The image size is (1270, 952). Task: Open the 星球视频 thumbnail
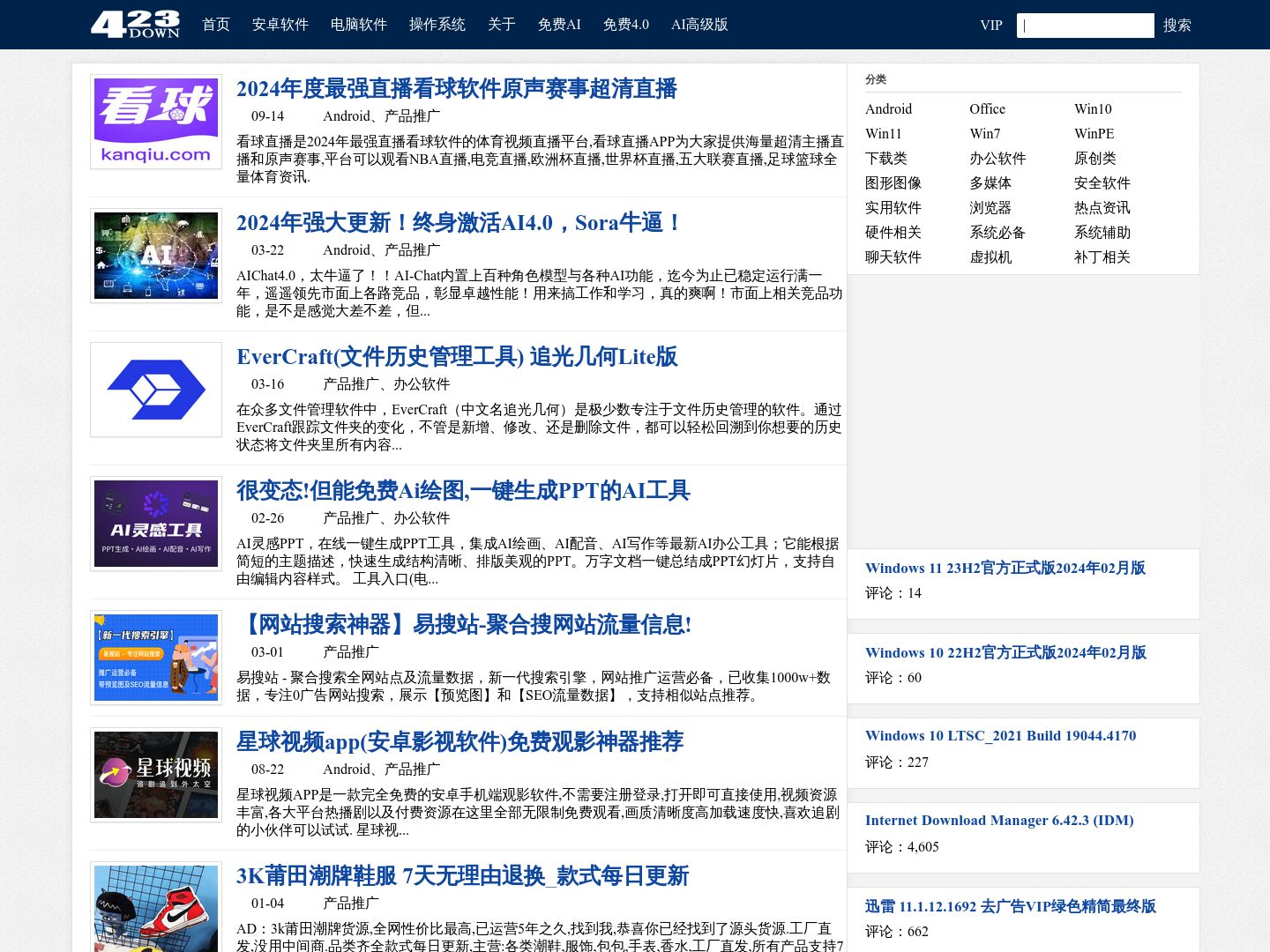[156, 775]
